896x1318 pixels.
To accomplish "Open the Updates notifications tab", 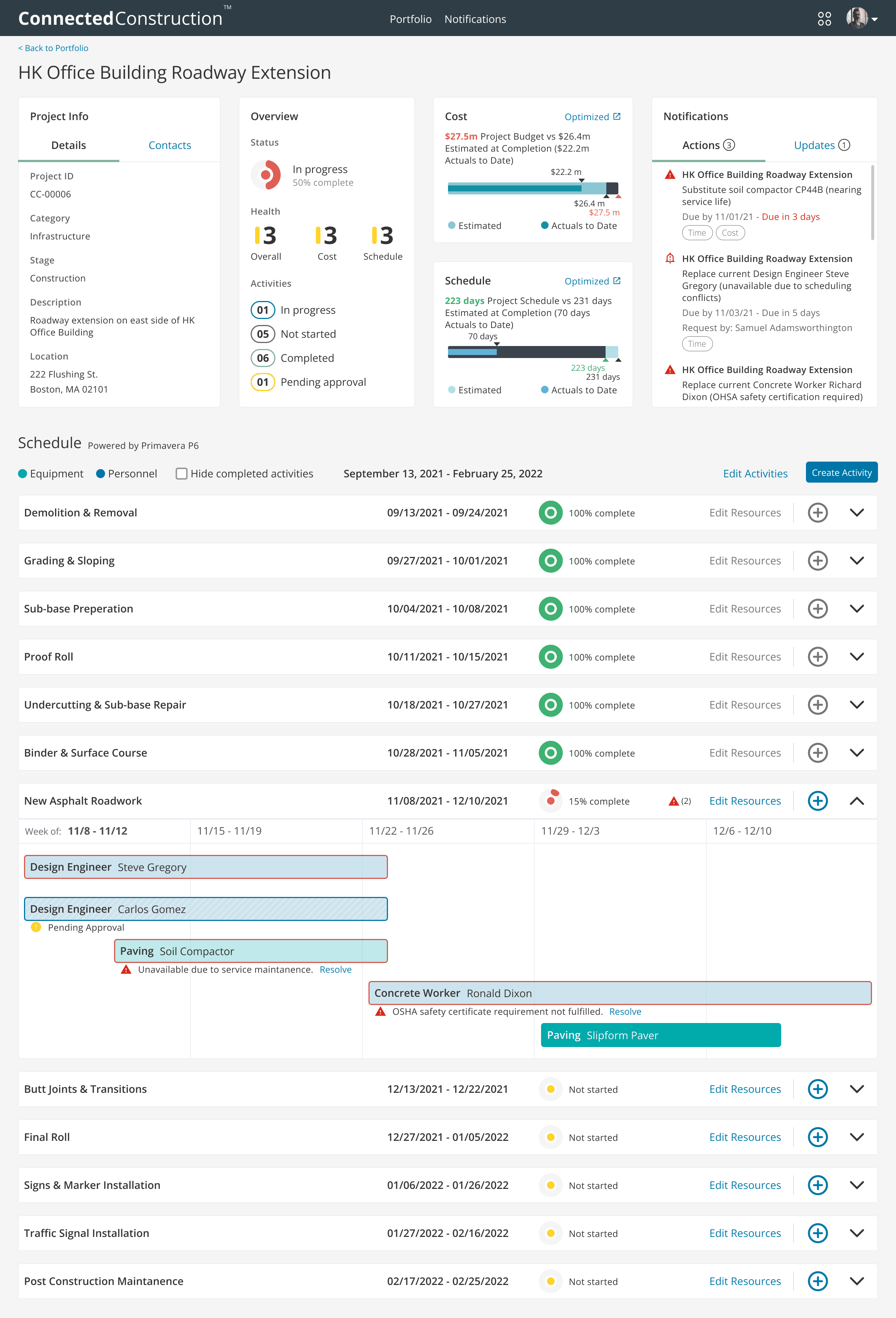I will (x=821, y=145).
